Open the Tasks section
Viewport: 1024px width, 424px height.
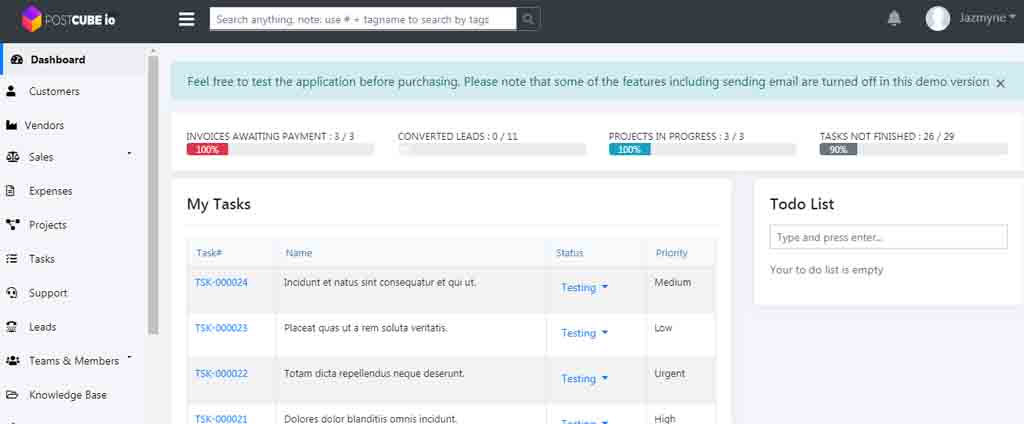(x=42, y=259)
